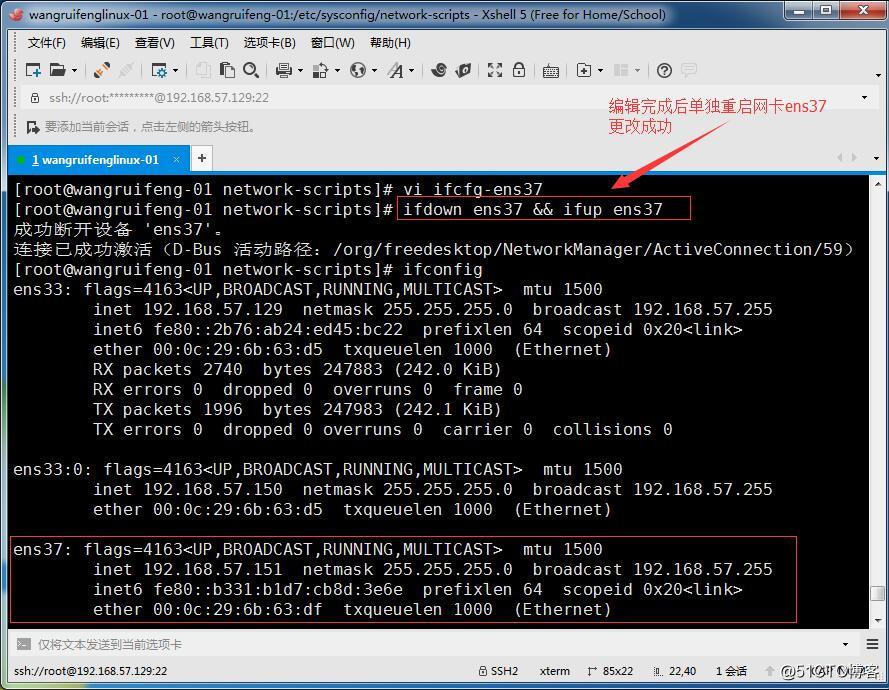Click the plus button to add tab
This screenshot has height=690, width=889.
202,158
